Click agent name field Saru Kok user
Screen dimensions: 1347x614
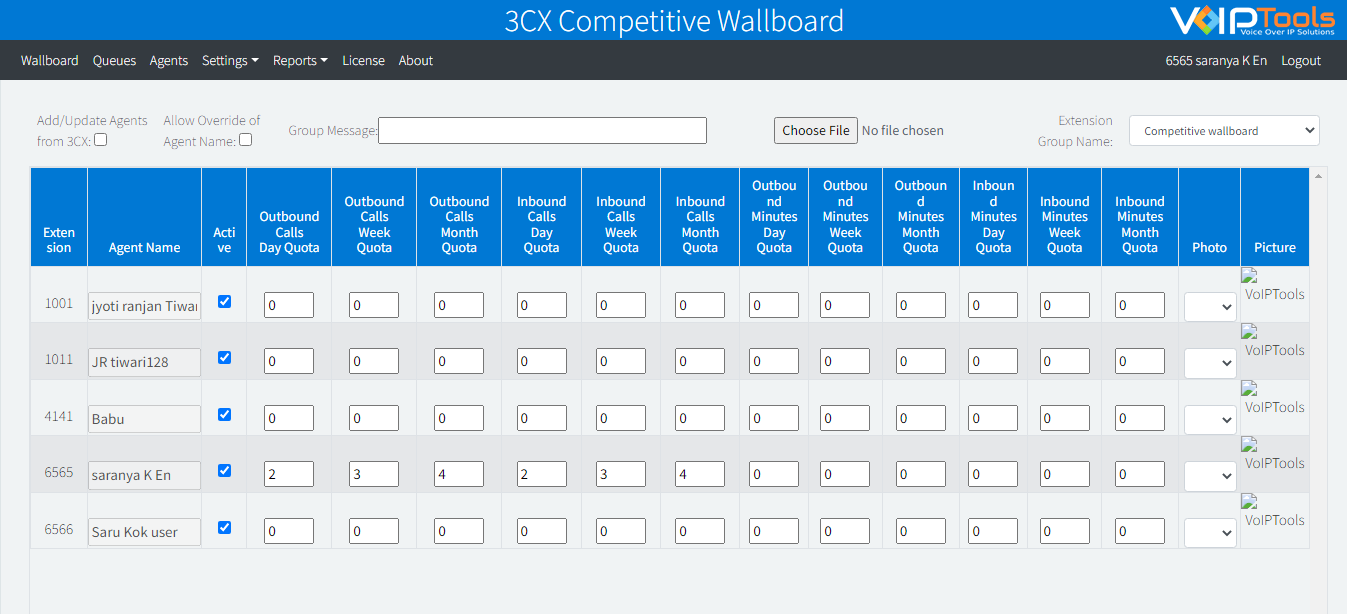click(144, 532)
